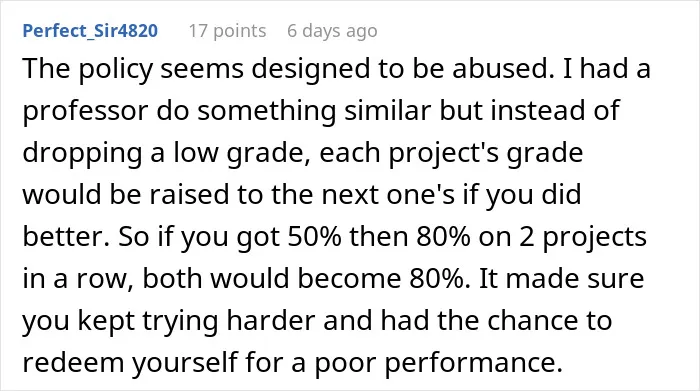Click the word "performance" ending the comment
The image size is (700, 391).
tap(471, 363)
